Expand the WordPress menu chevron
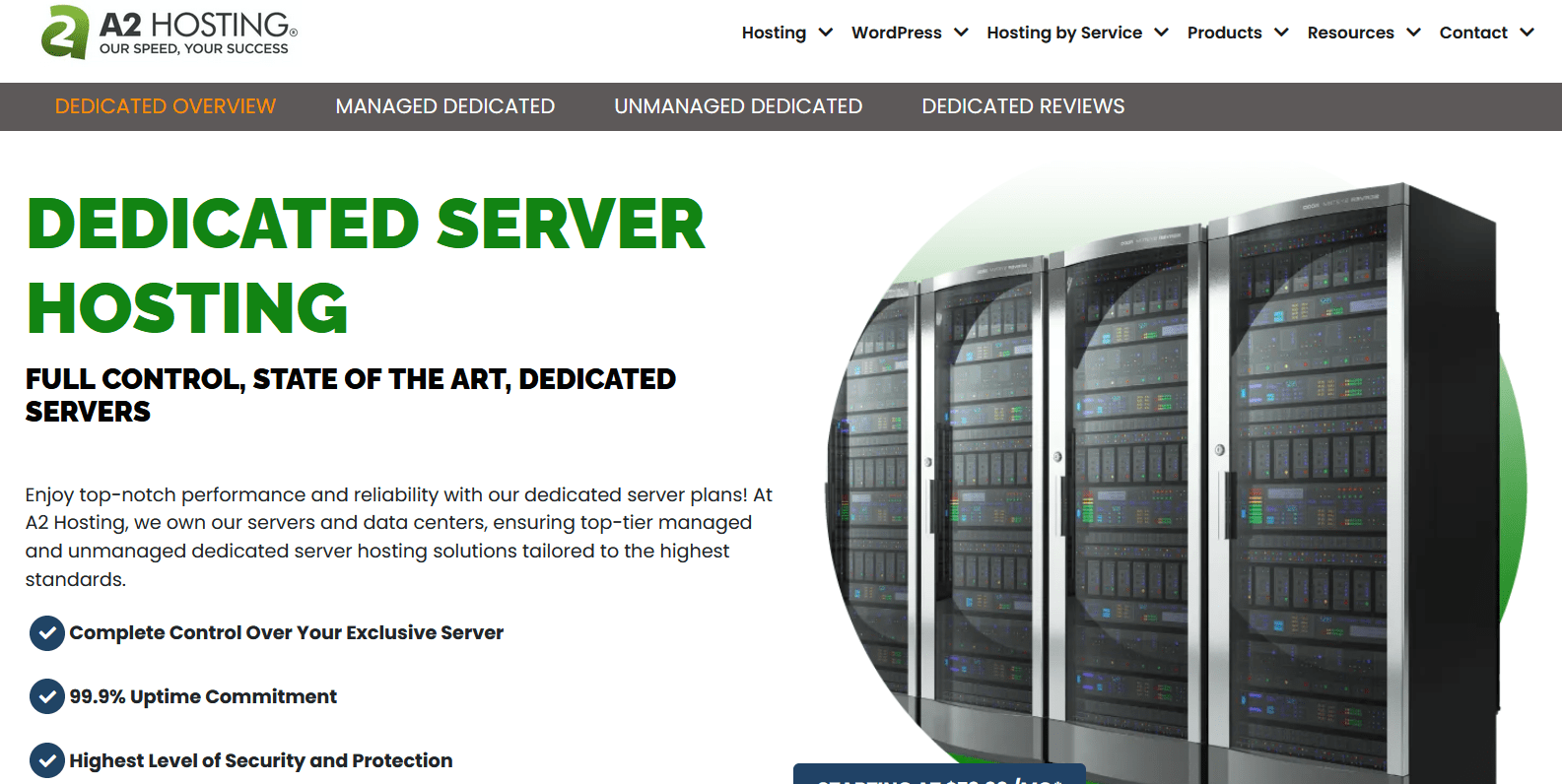 961,33
